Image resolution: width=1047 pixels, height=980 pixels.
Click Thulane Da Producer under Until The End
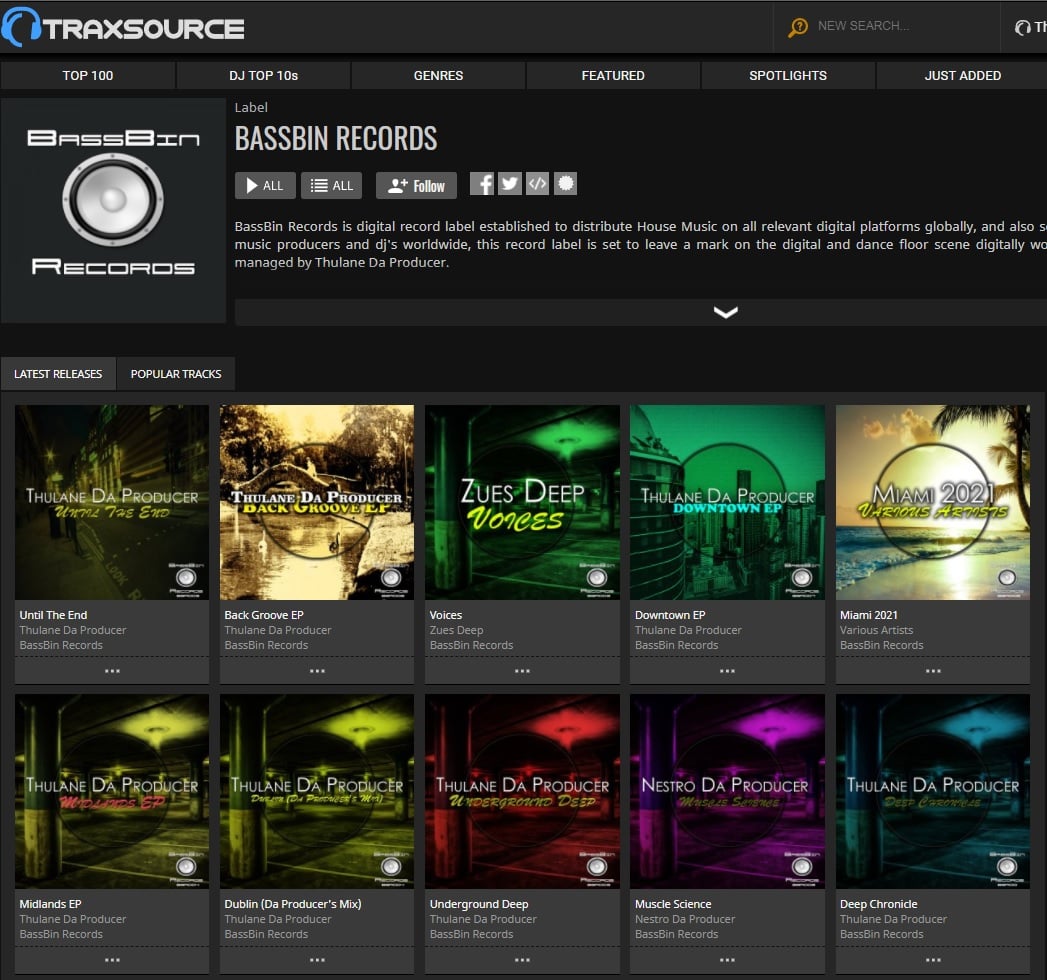pos(73,630)
